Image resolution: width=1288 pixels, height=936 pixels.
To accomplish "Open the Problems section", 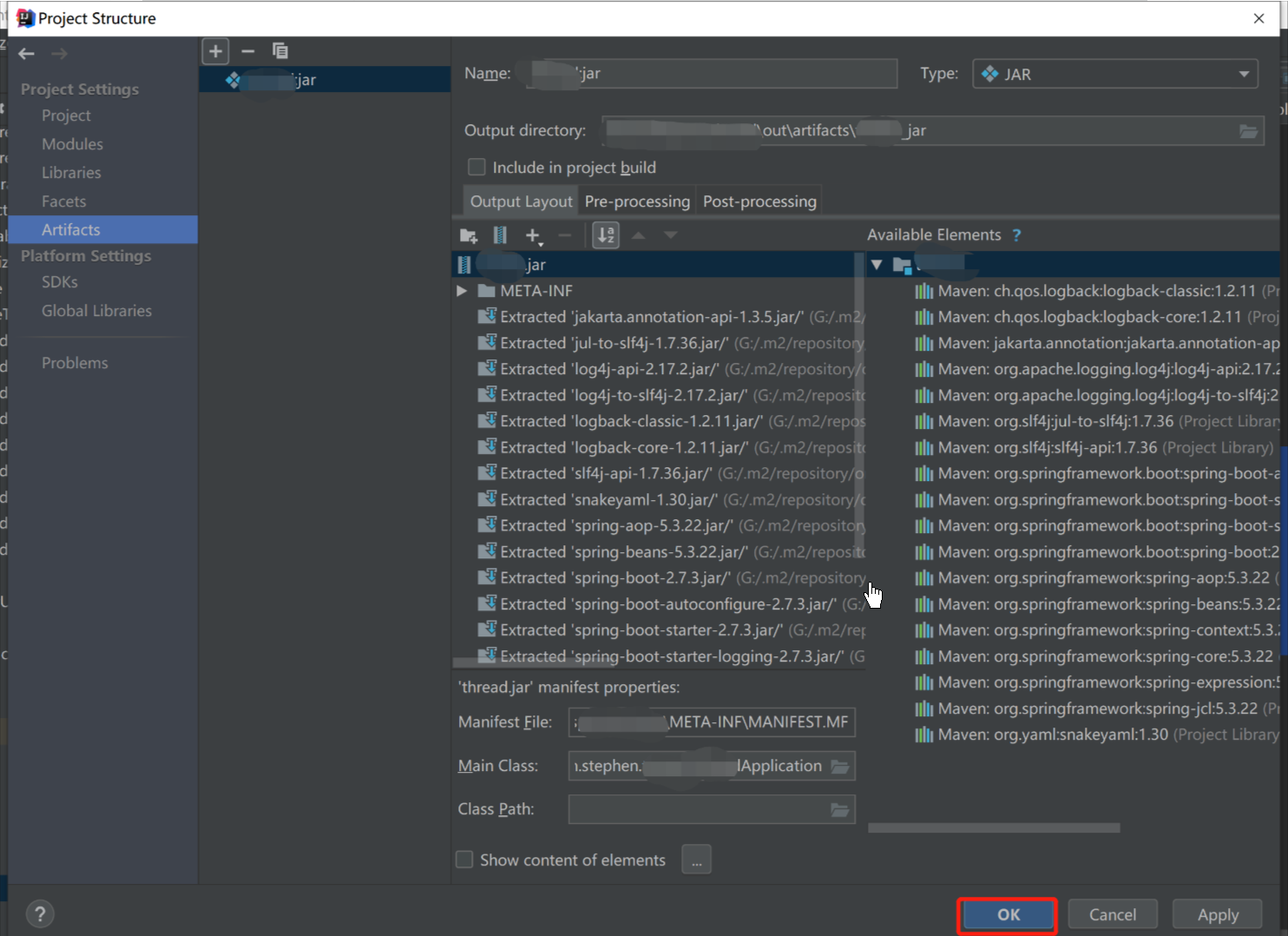I will tap(75, 363).
